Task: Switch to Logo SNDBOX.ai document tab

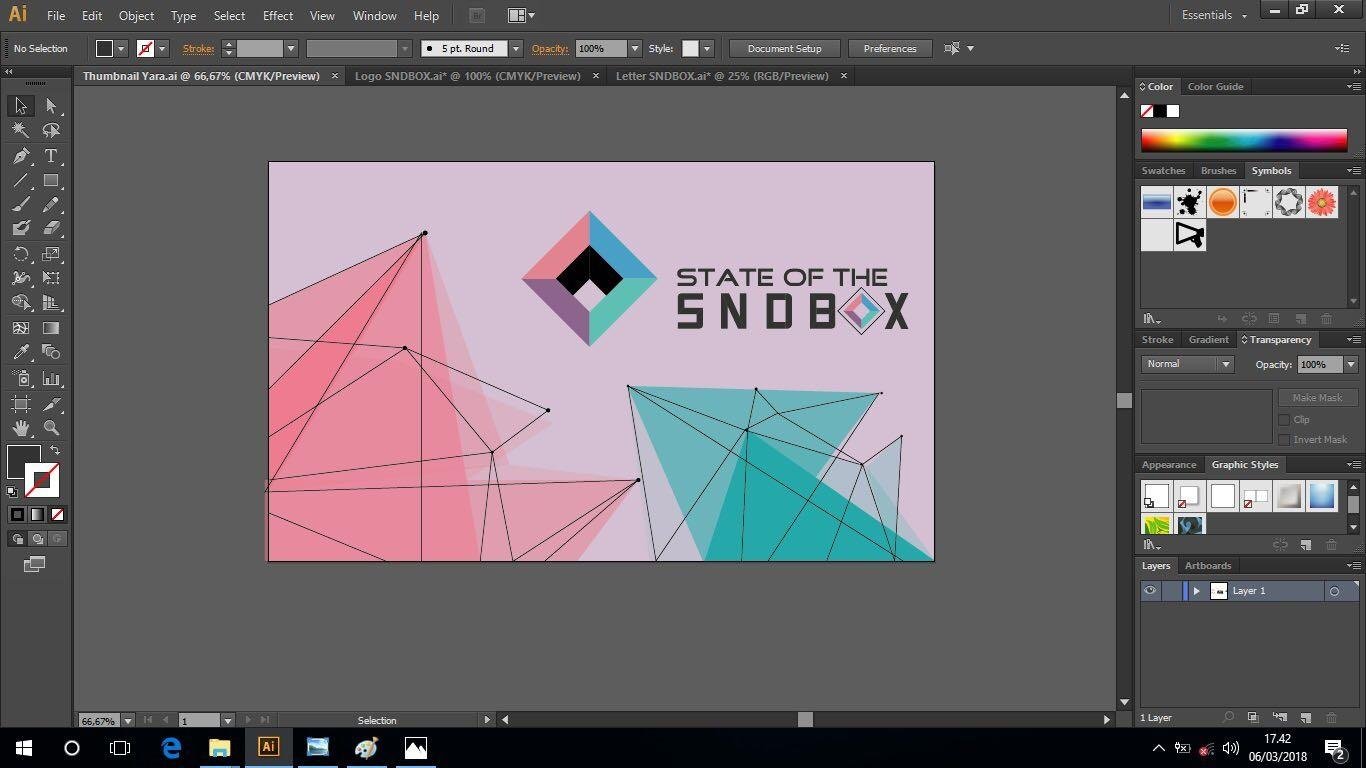Action: (x=467, y=76)
